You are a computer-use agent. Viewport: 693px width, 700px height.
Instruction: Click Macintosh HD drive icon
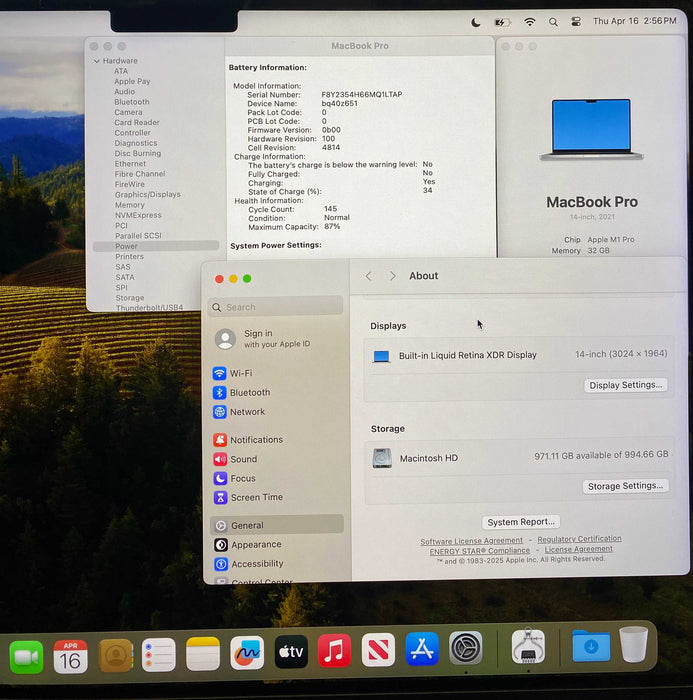[382, 458]
